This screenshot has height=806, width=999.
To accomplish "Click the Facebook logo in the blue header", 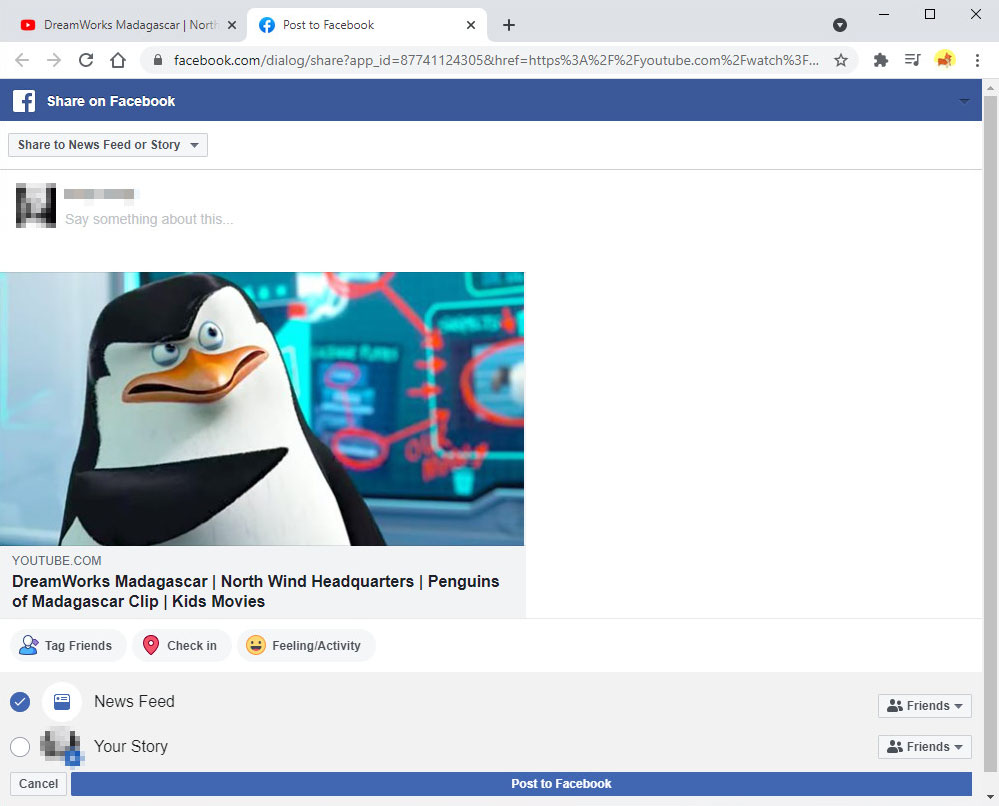I will pyautogui.click(x=24, y=101).
